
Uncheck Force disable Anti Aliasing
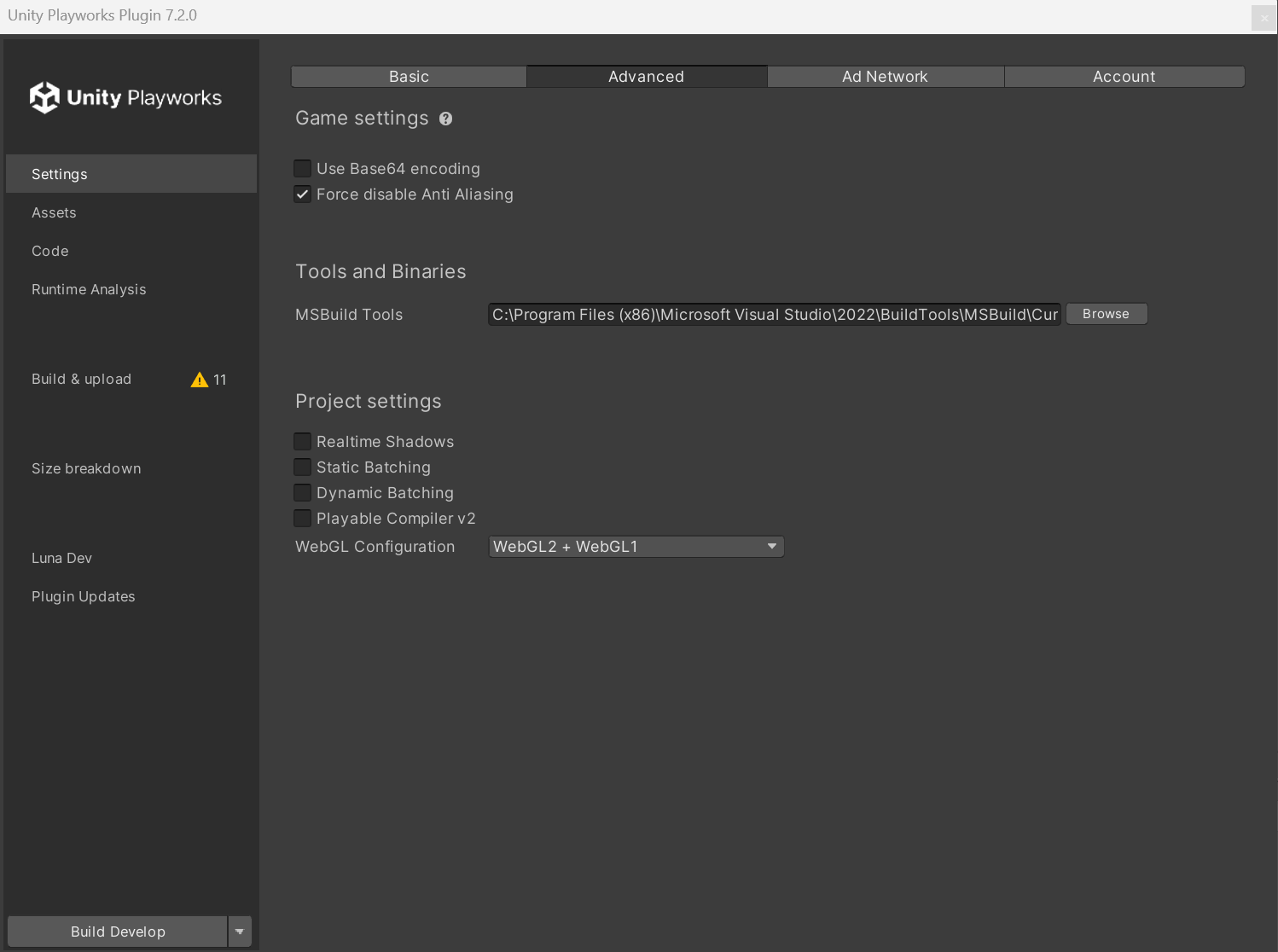tap(303, 194)
